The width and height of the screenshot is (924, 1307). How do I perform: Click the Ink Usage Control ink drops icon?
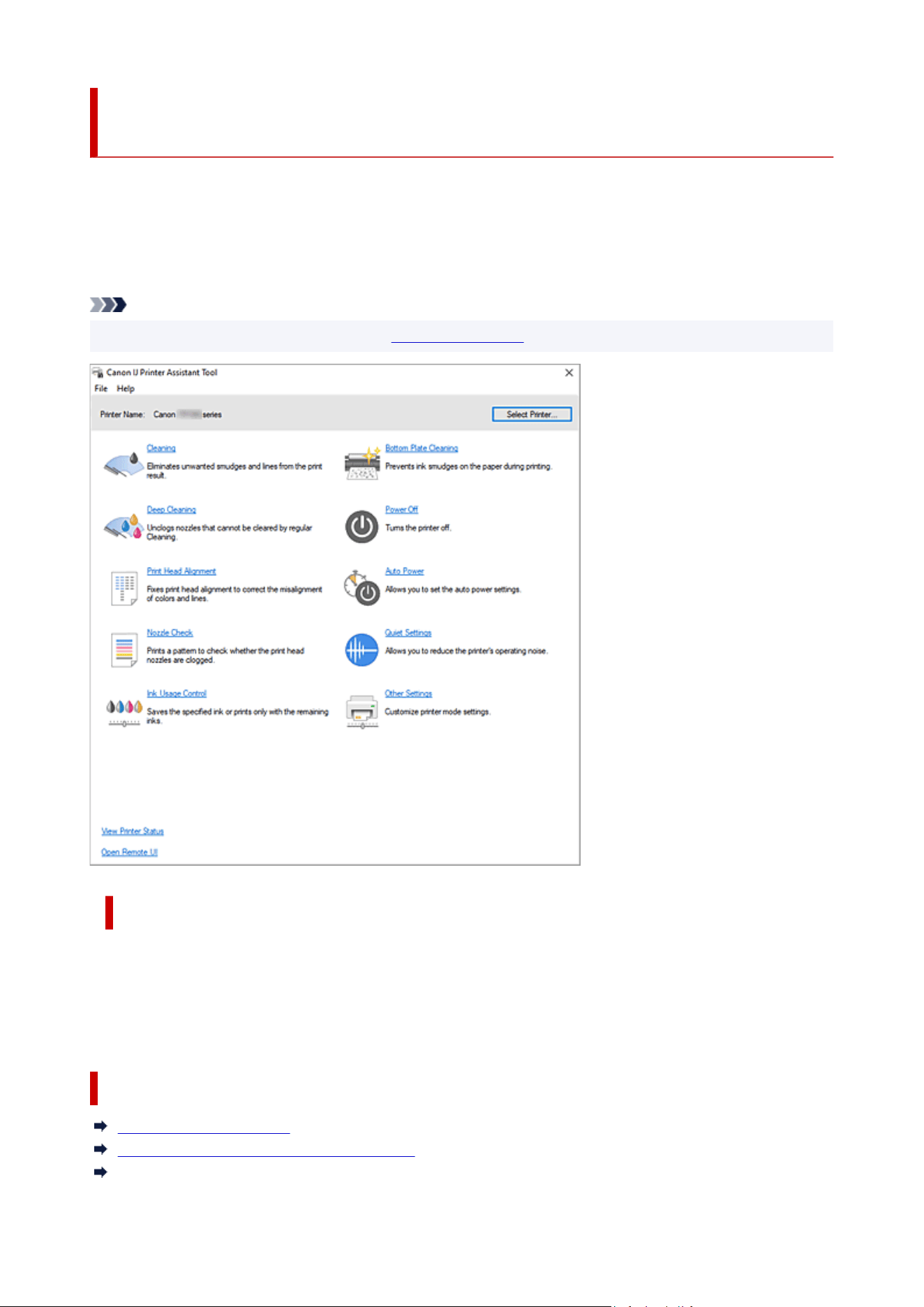tap(124, 712)
